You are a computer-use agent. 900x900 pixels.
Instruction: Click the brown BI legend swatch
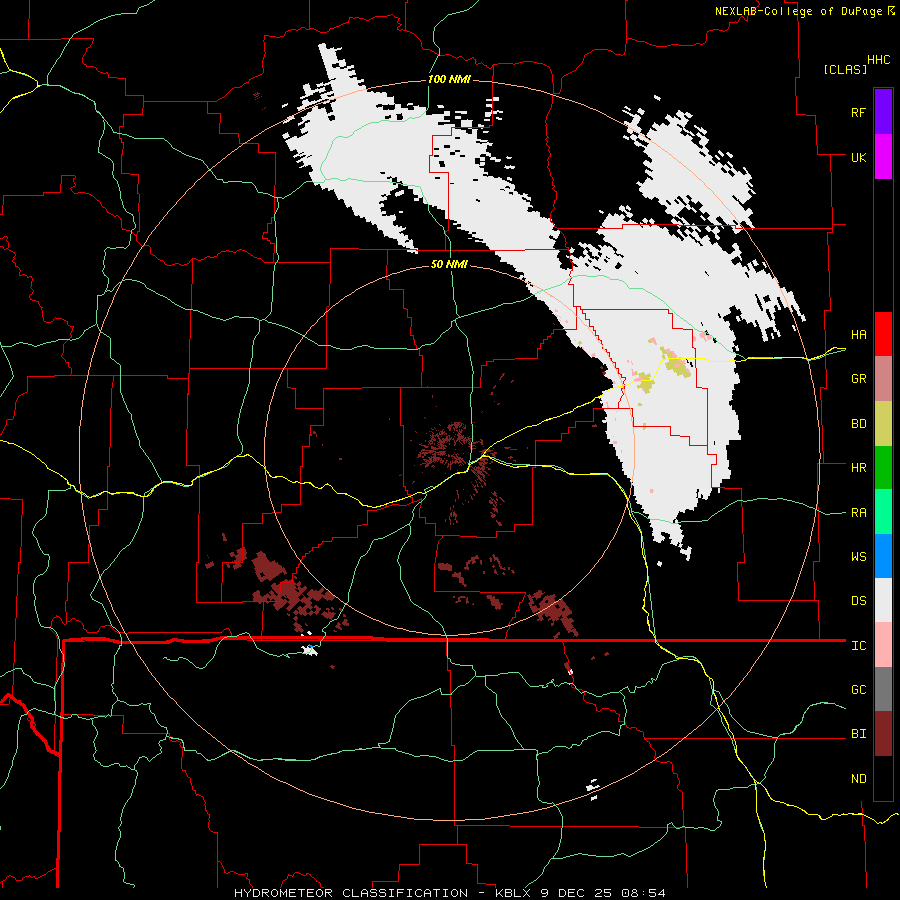[x=883, y=734]
